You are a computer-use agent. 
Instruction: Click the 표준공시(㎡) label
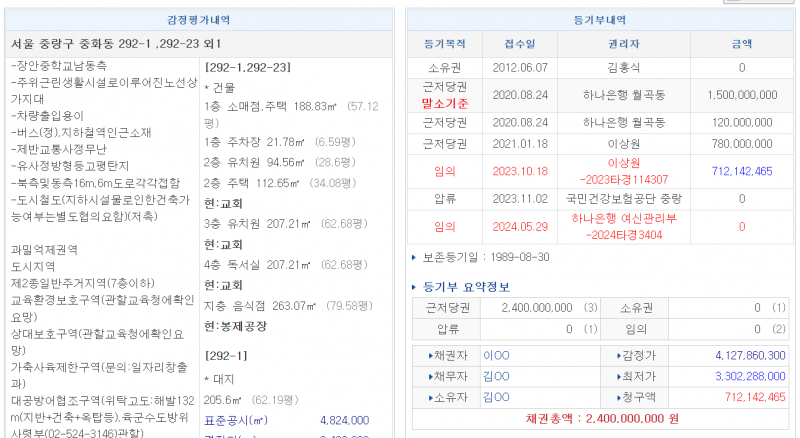(x=236, y=421)
